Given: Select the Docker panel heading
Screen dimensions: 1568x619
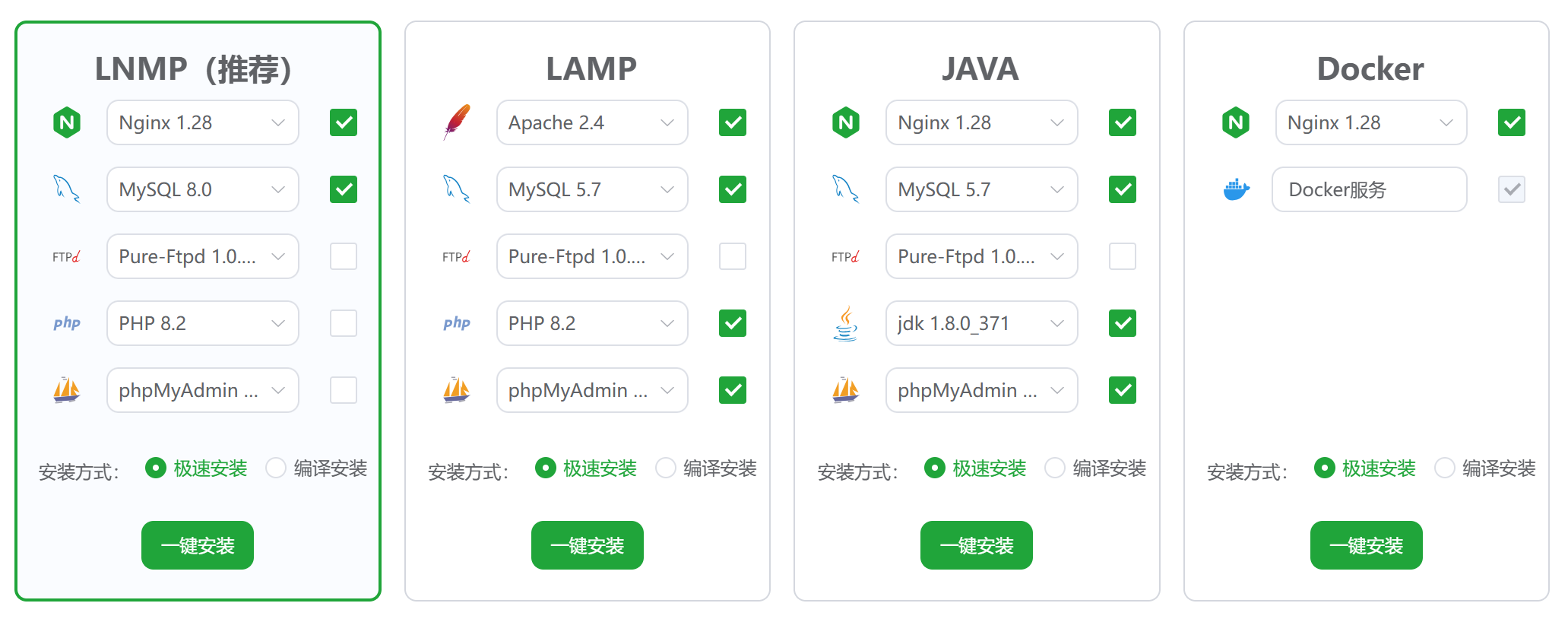Looking at the screenshot, I should tap(1370, 69).
